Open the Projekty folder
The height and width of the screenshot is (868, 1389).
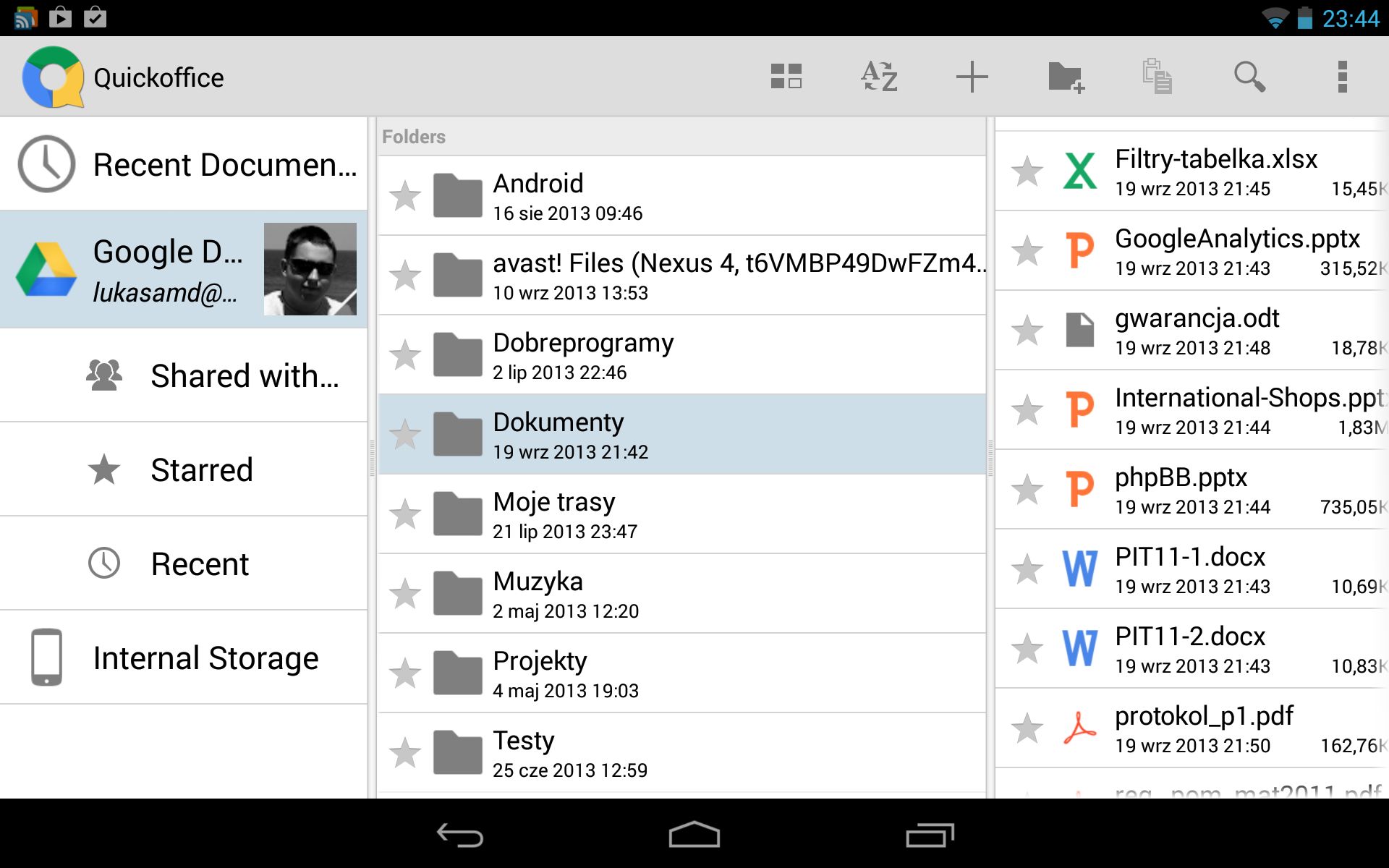coord(682,673)
